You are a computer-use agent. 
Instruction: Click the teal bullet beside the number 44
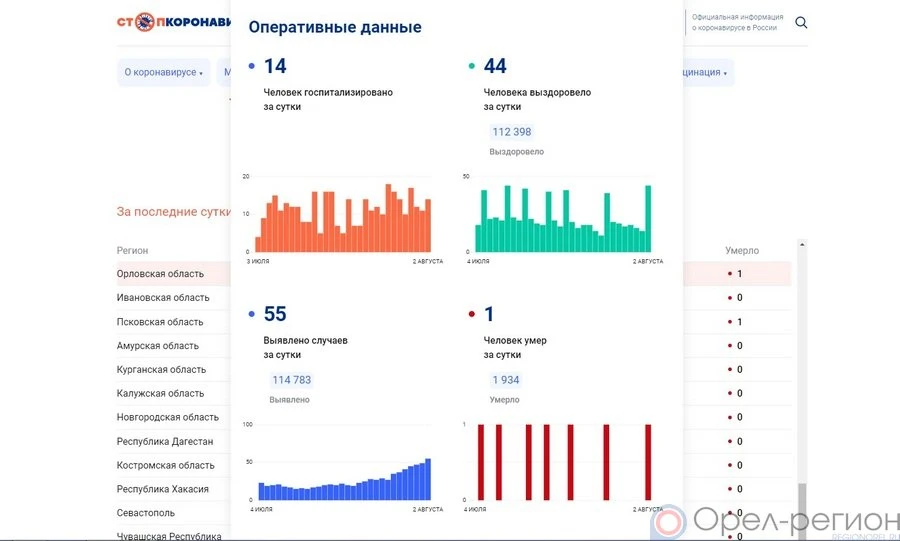click(x=471, y=67)
